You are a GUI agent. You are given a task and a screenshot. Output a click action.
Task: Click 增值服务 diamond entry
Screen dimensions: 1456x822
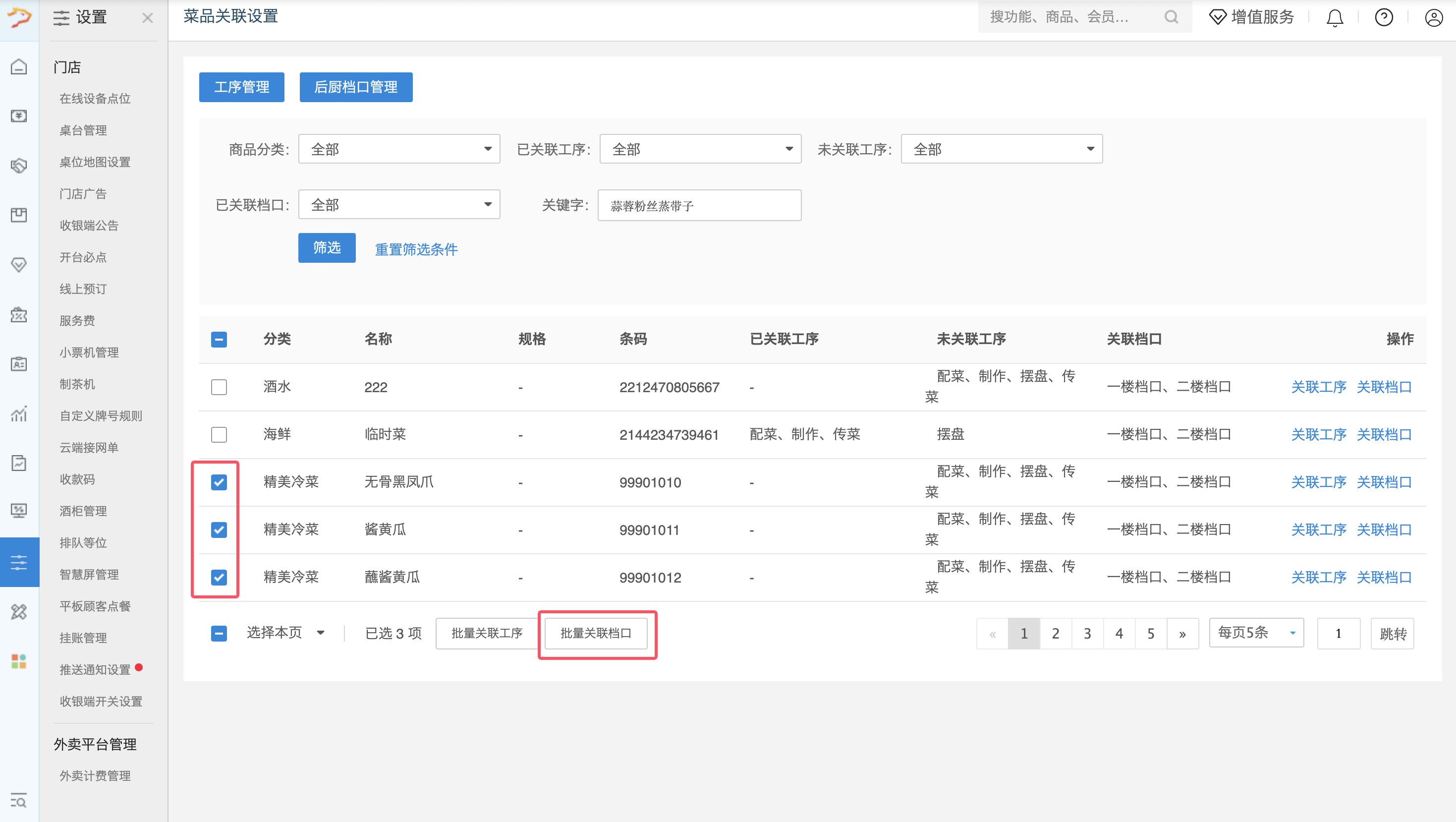1251,17
